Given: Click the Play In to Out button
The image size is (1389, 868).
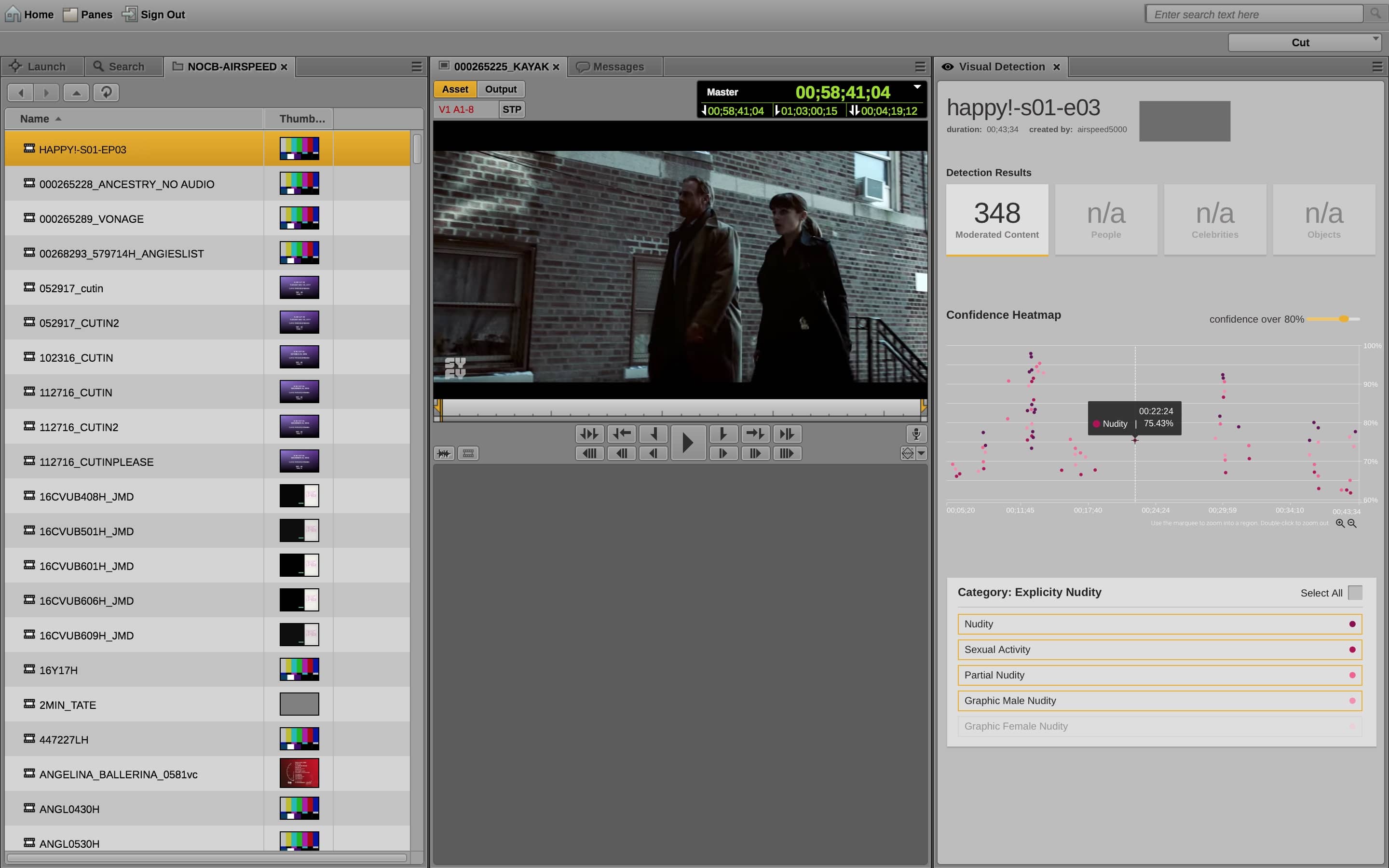Looking at the screenshot, I should (589, 434).
